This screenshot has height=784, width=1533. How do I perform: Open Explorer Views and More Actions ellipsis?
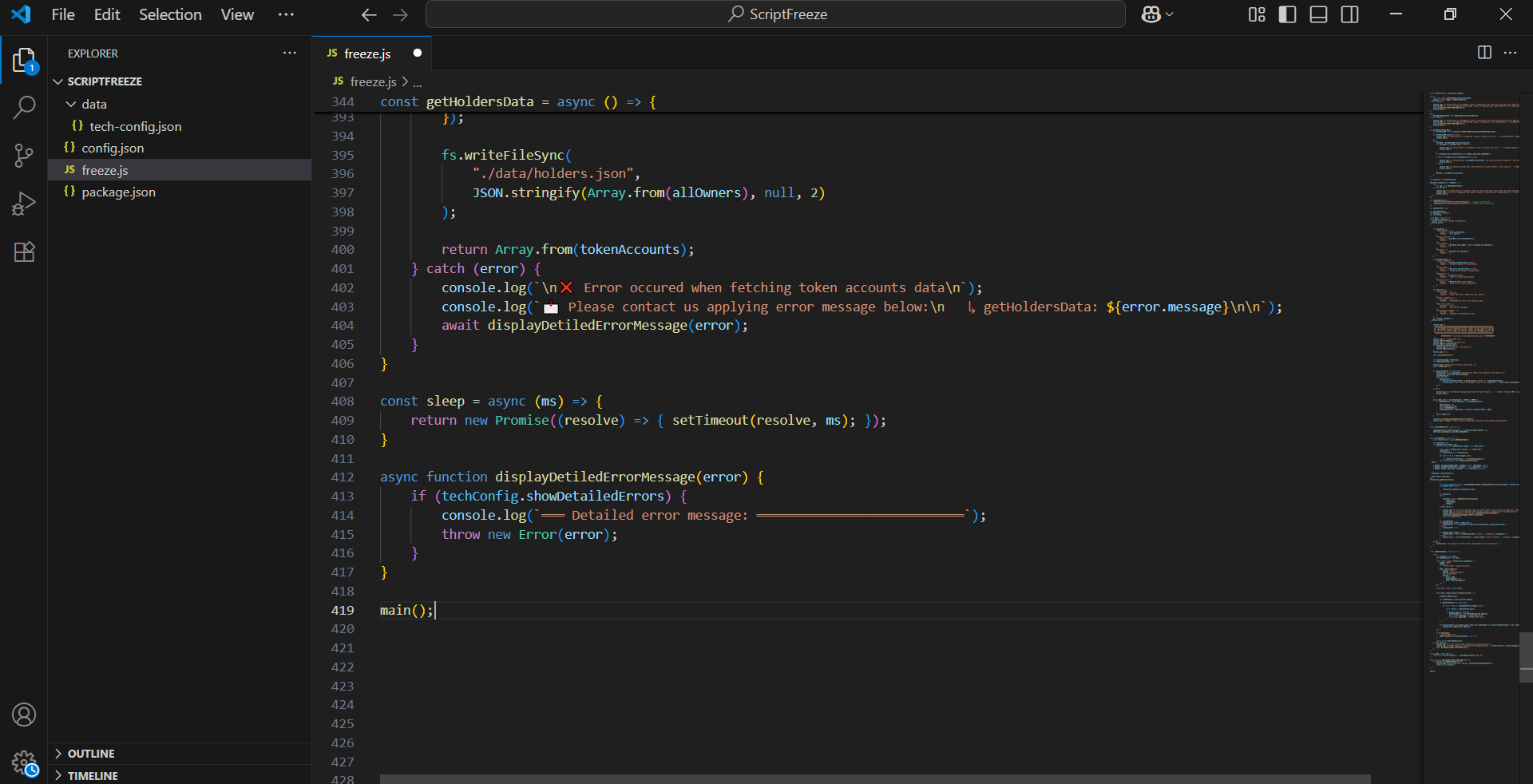click(x=290, y=53)
